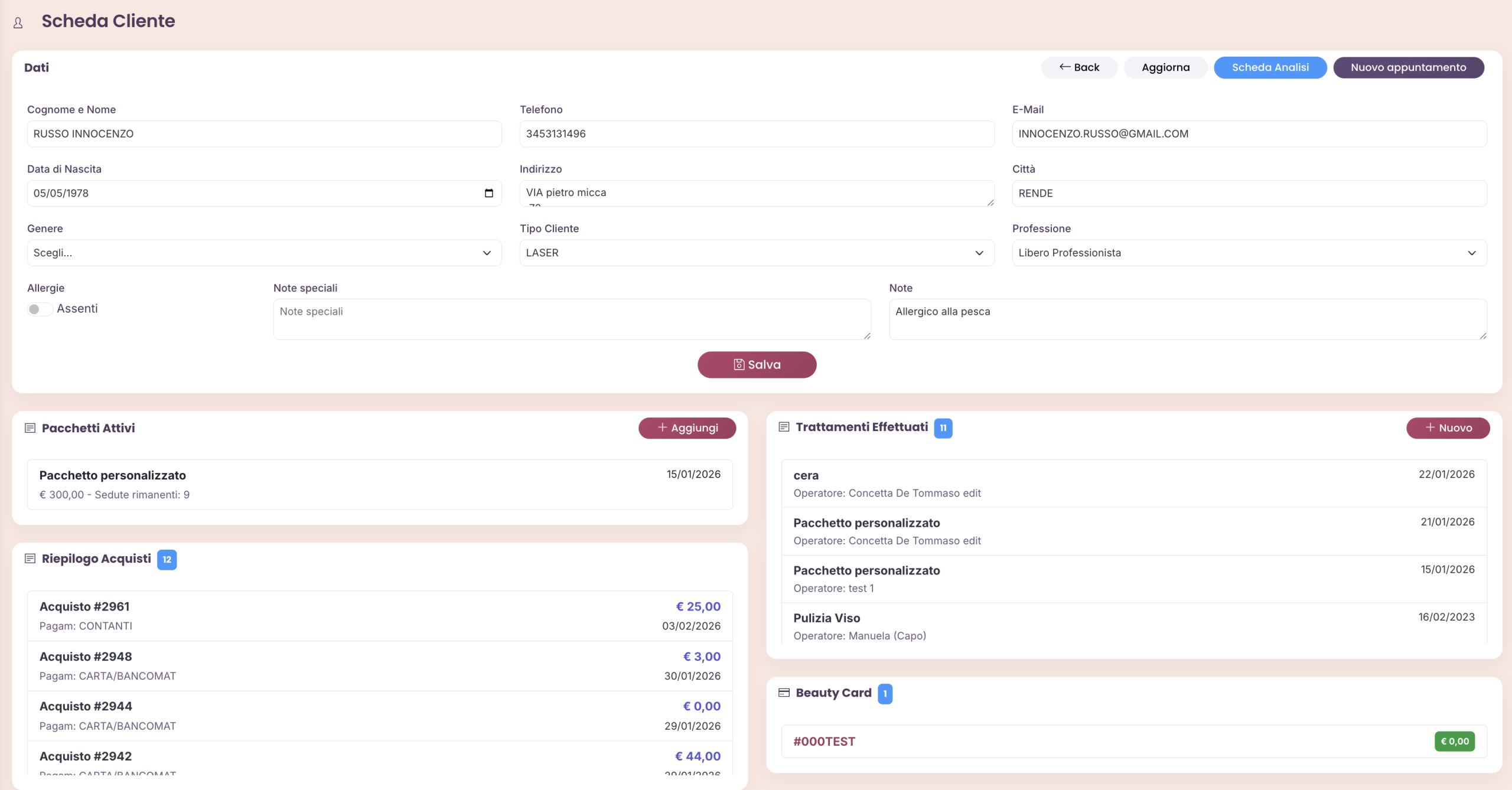Click the user profile icon beside Scheda Cliente
1512x790 pixels.
18,22
